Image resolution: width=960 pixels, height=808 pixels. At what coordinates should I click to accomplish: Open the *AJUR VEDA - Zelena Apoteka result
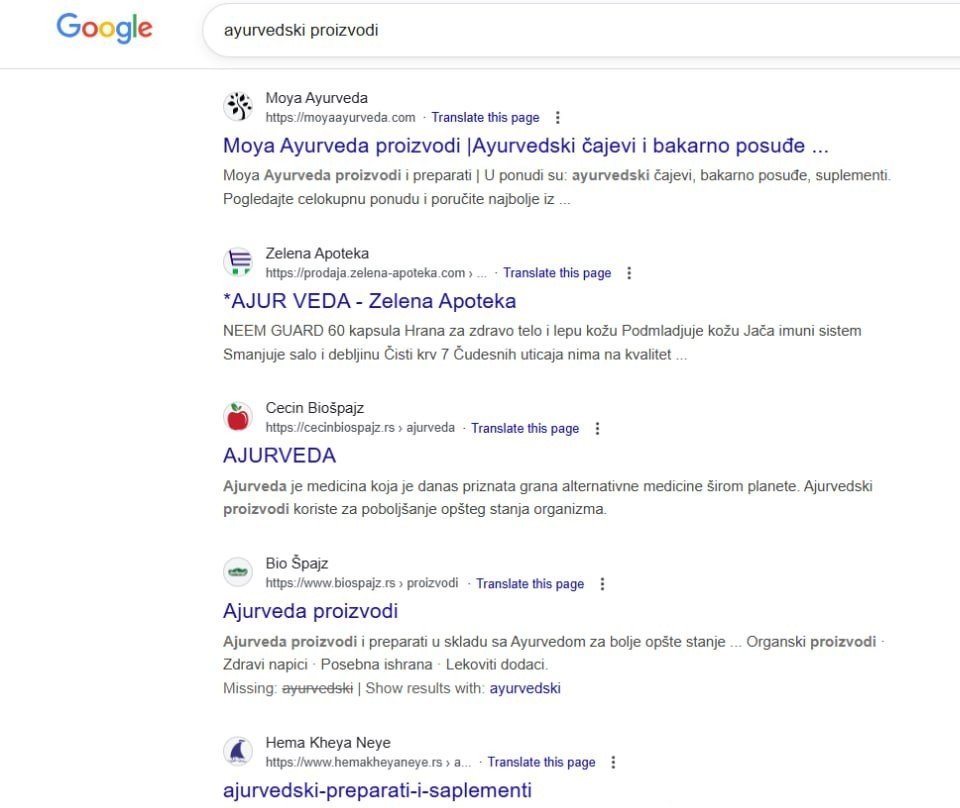369,301
